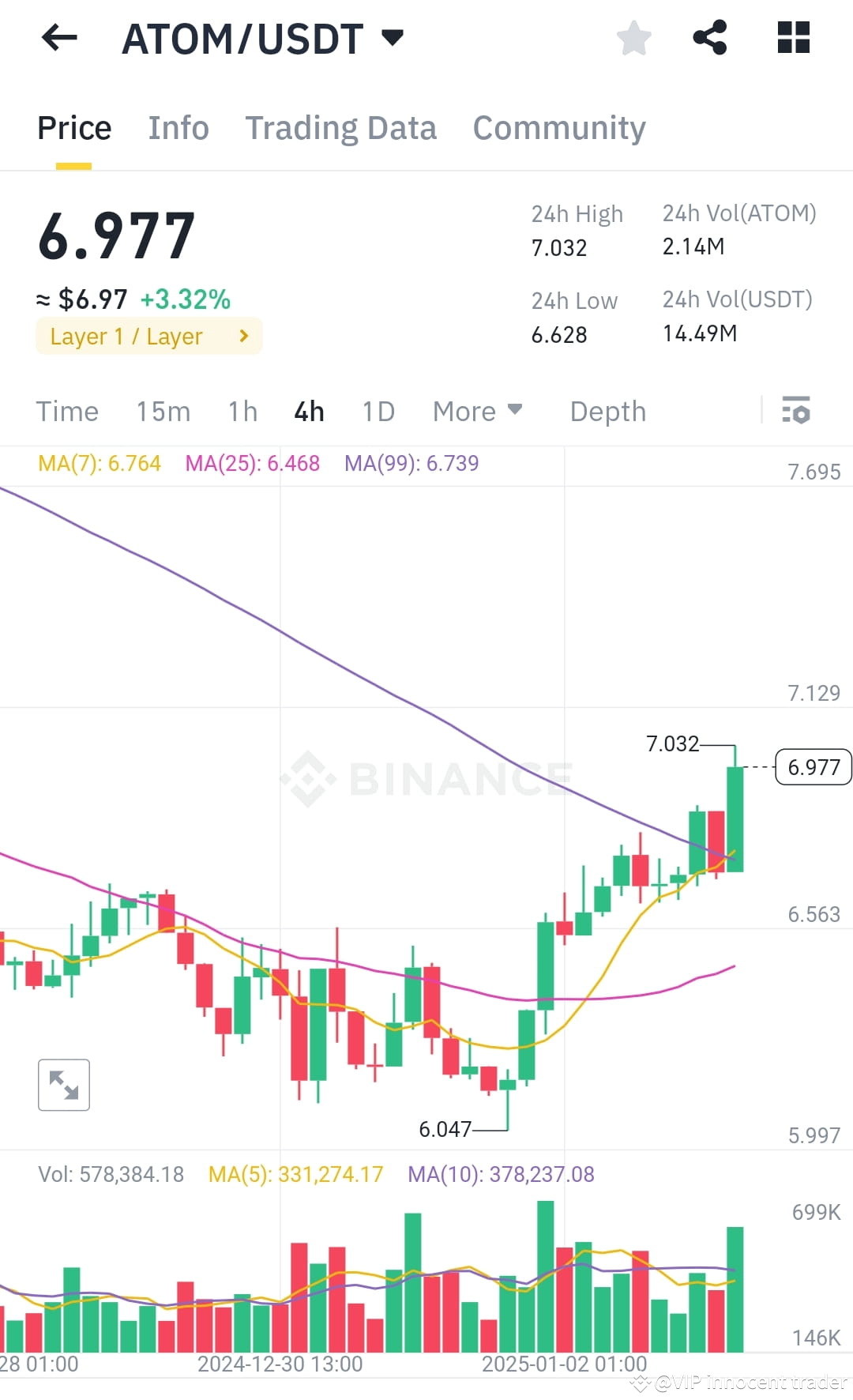Switch the chart to the 1h timeframe
The width and height of the screenshot is (853, 1400).
(242, 411)
